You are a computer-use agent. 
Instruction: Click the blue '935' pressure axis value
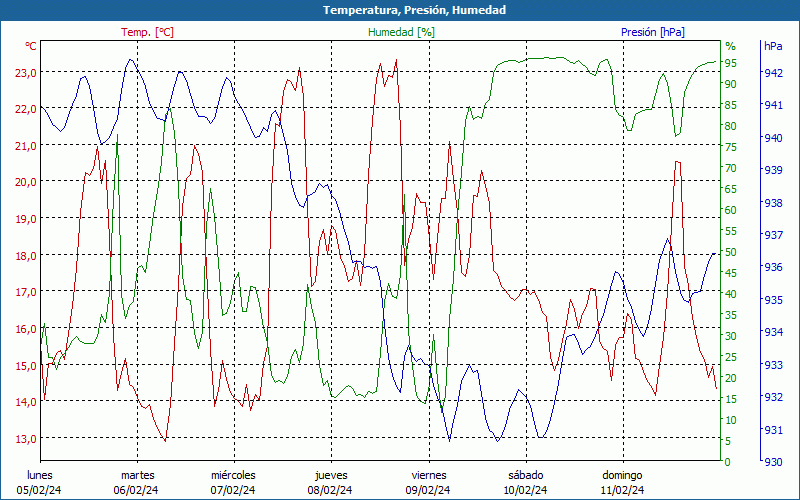tap(773, 299)
